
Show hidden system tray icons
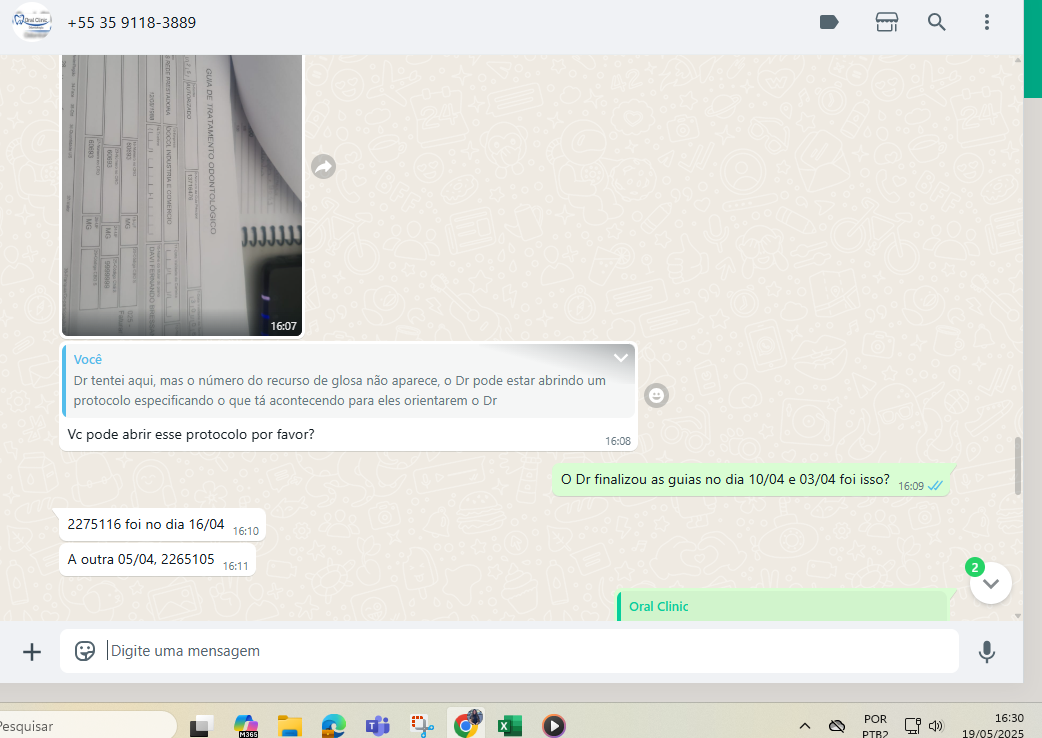pos(804,726)
